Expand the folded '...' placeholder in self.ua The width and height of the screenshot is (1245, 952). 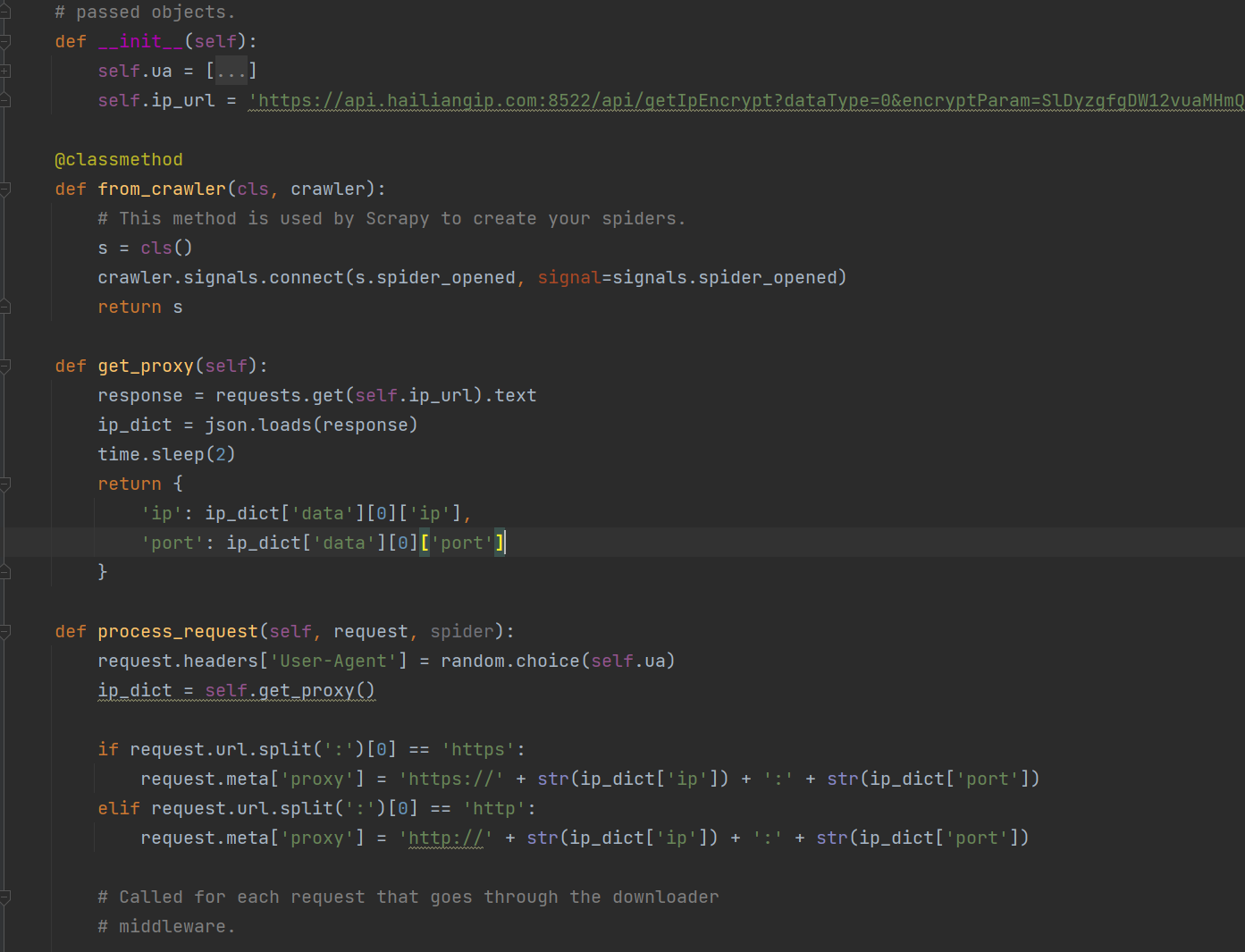point(231,71)
